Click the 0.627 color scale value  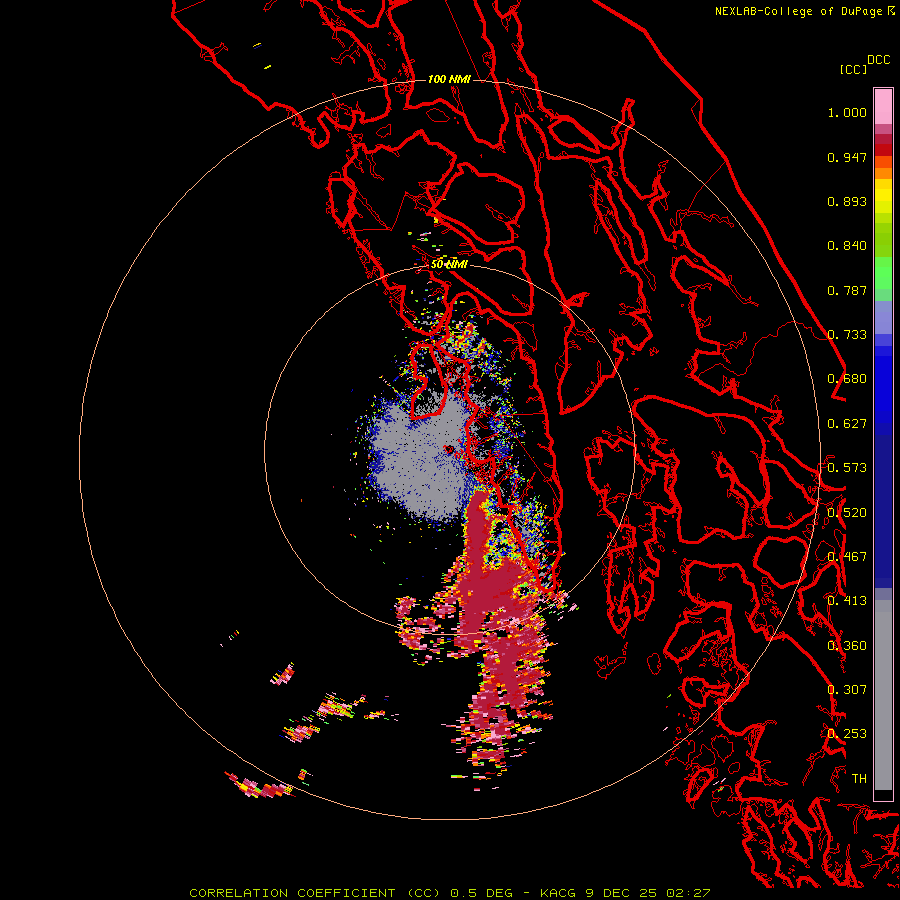point(847,424)
